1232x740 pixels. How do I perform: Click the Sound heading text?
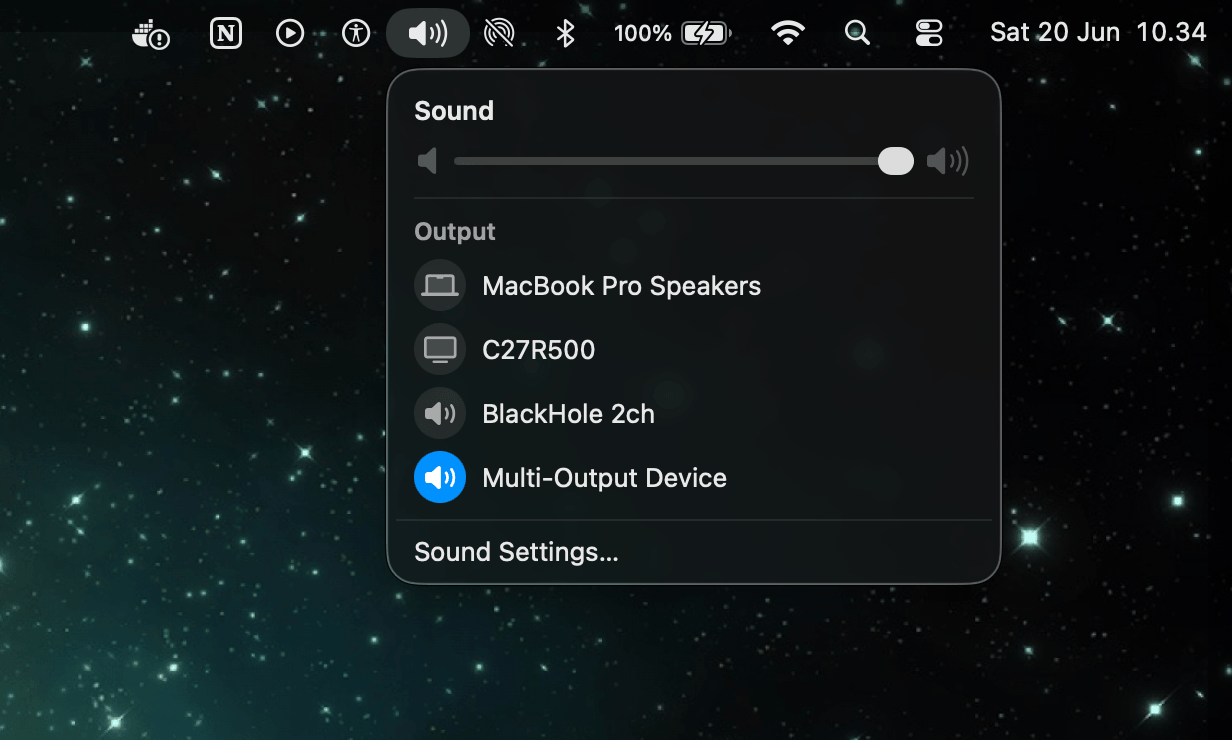click(x=454, y=111)
